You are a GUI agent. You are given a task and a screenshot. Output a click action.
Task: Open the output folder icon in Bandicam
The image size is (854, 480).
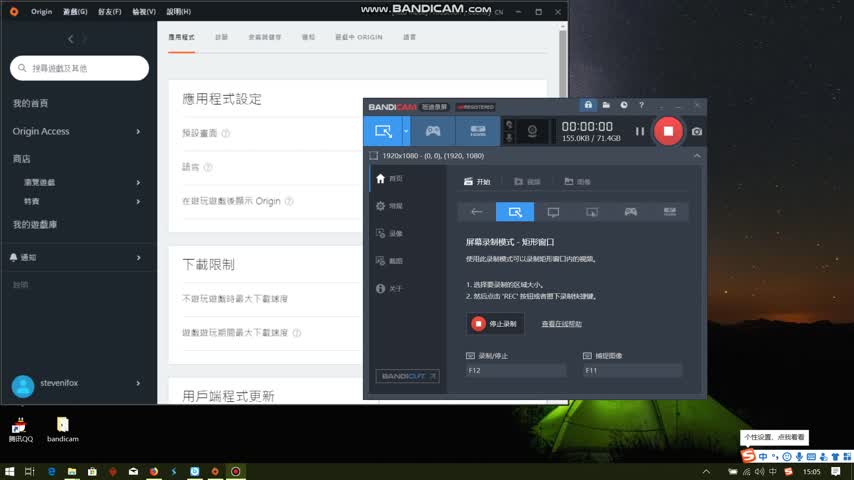pos(606,105)
